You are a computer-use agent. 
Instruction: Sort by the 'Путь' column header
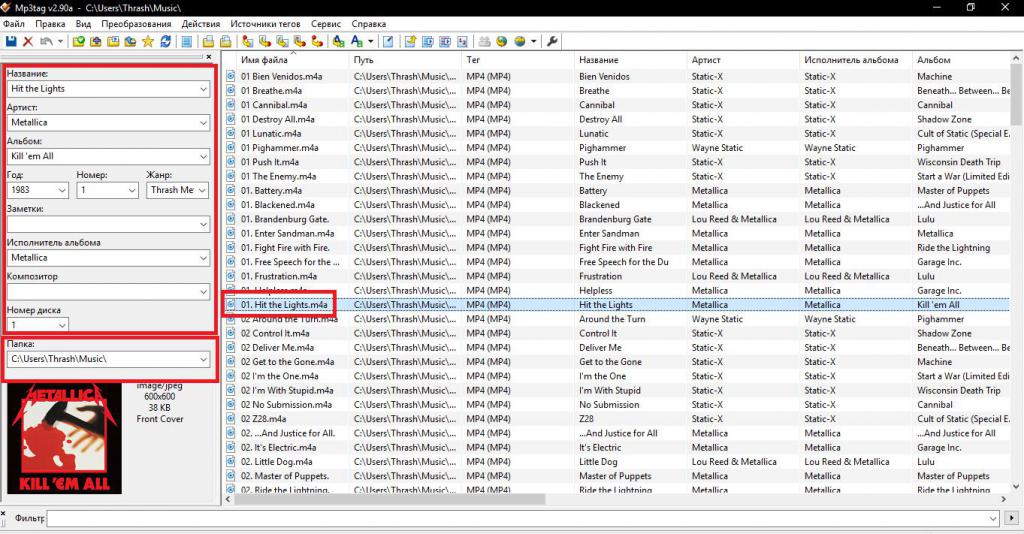[406, 59]
